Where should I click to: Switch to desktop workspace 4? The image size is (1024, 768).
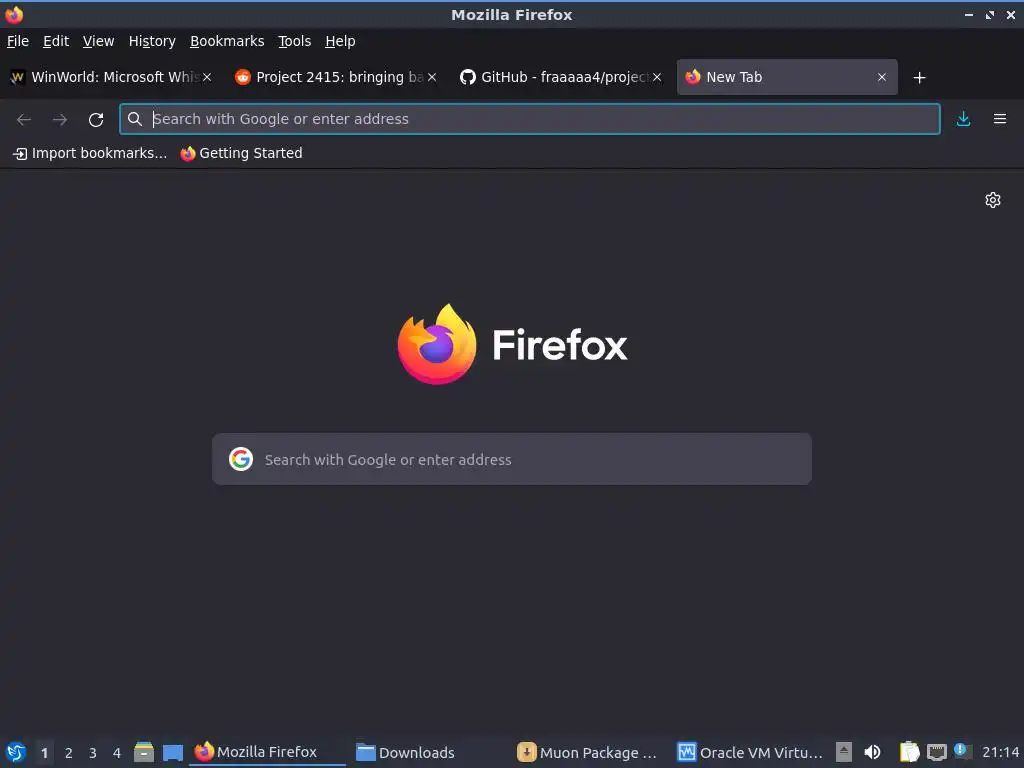pos(117,753)
